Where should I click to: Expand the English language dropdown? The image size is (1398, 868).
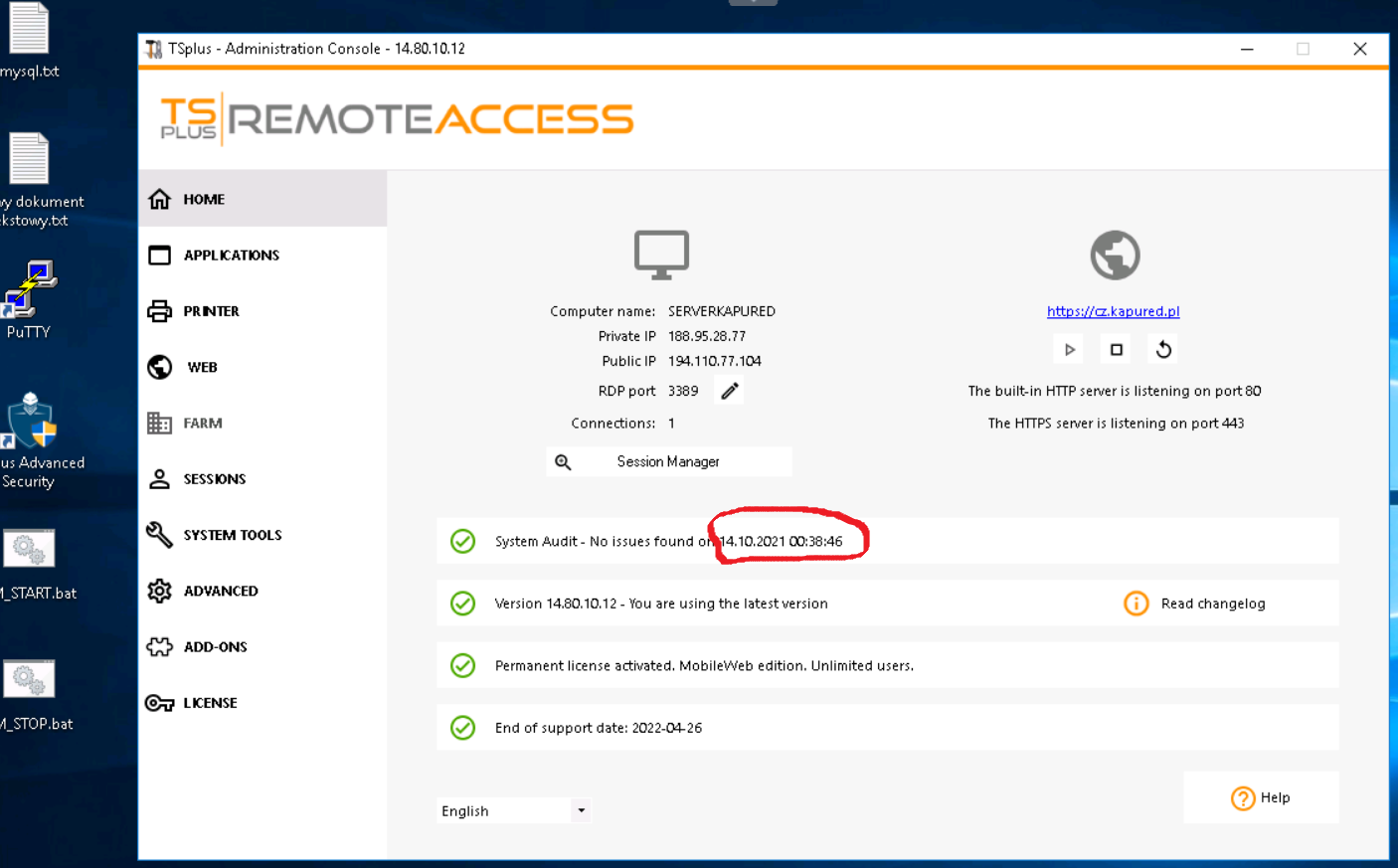[x=581, y=810]
